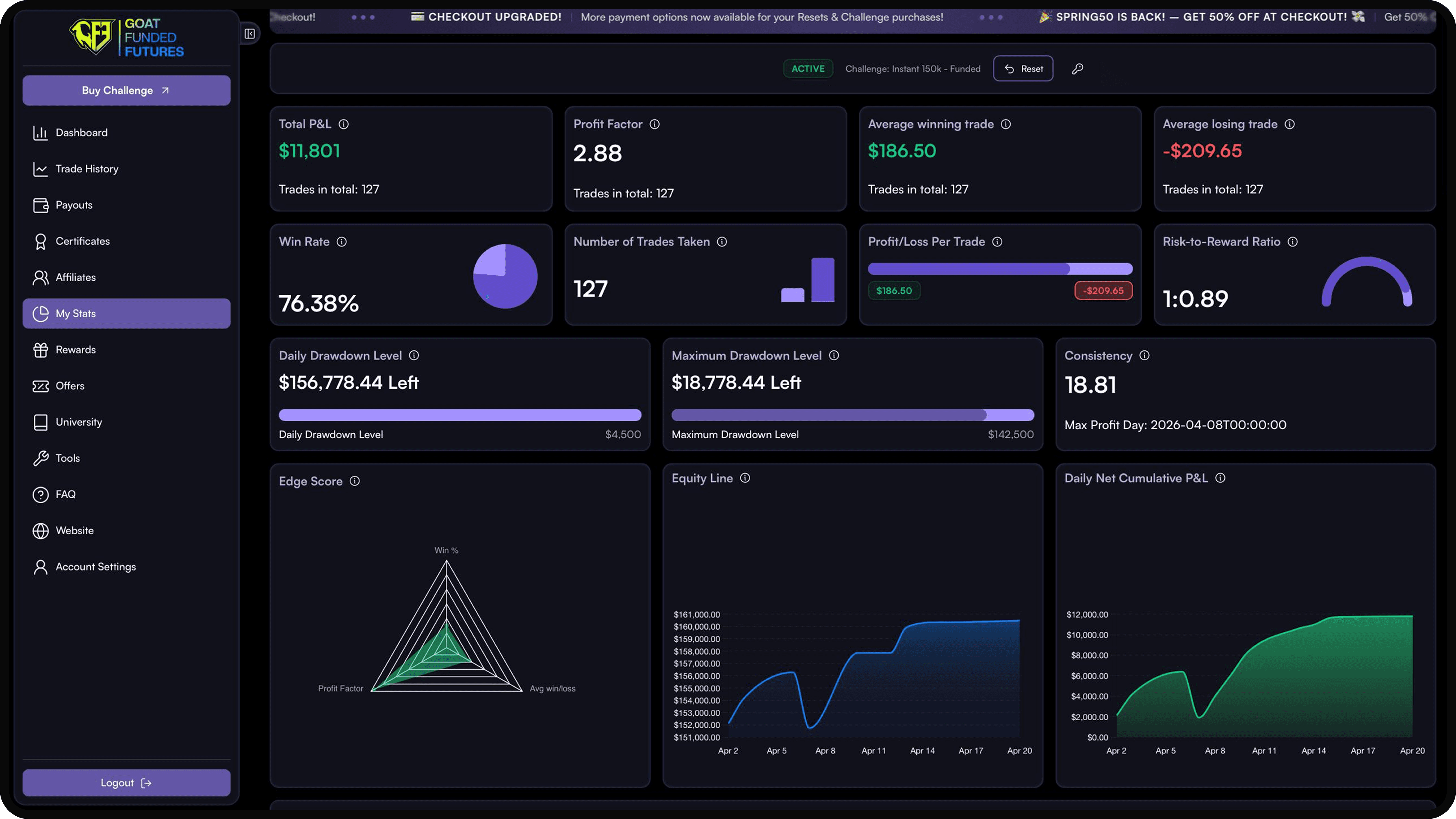Click the key icon next to Reset
1456x819 pixels.
tap(1077, 69)
